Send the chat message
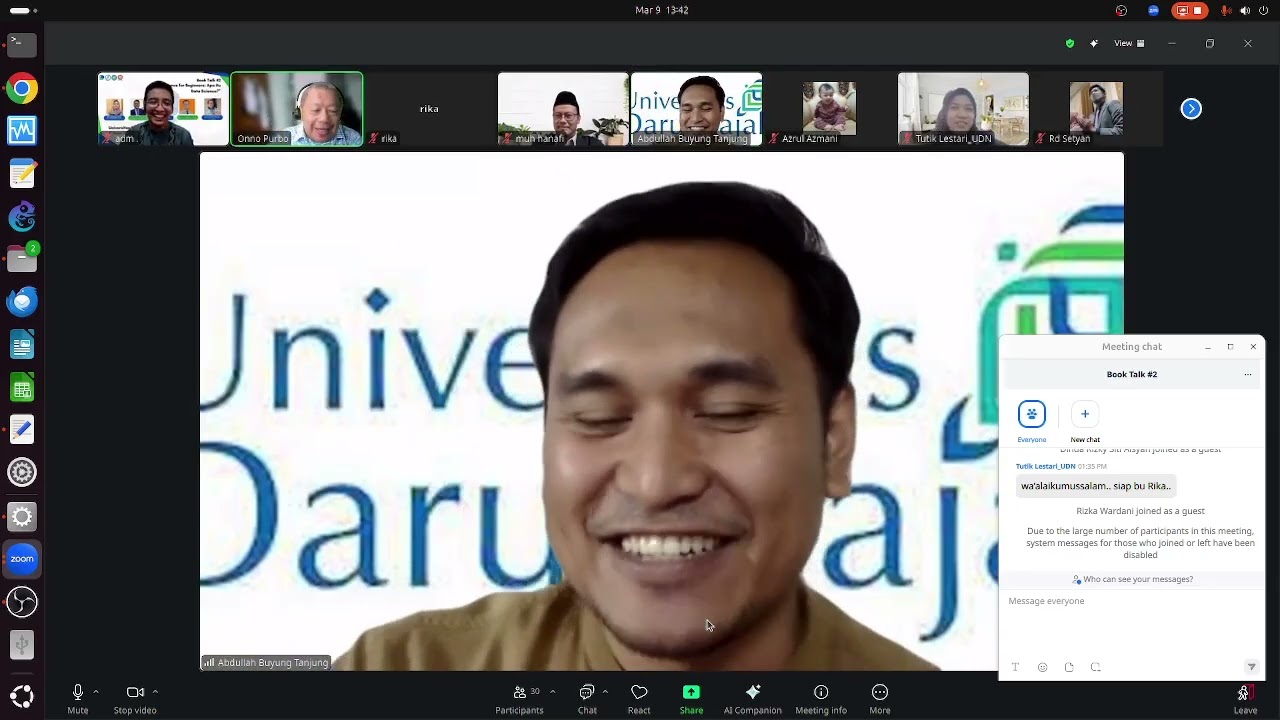Image resolution: width=1280 pixels, height=720 pixels. [1251, 667]
